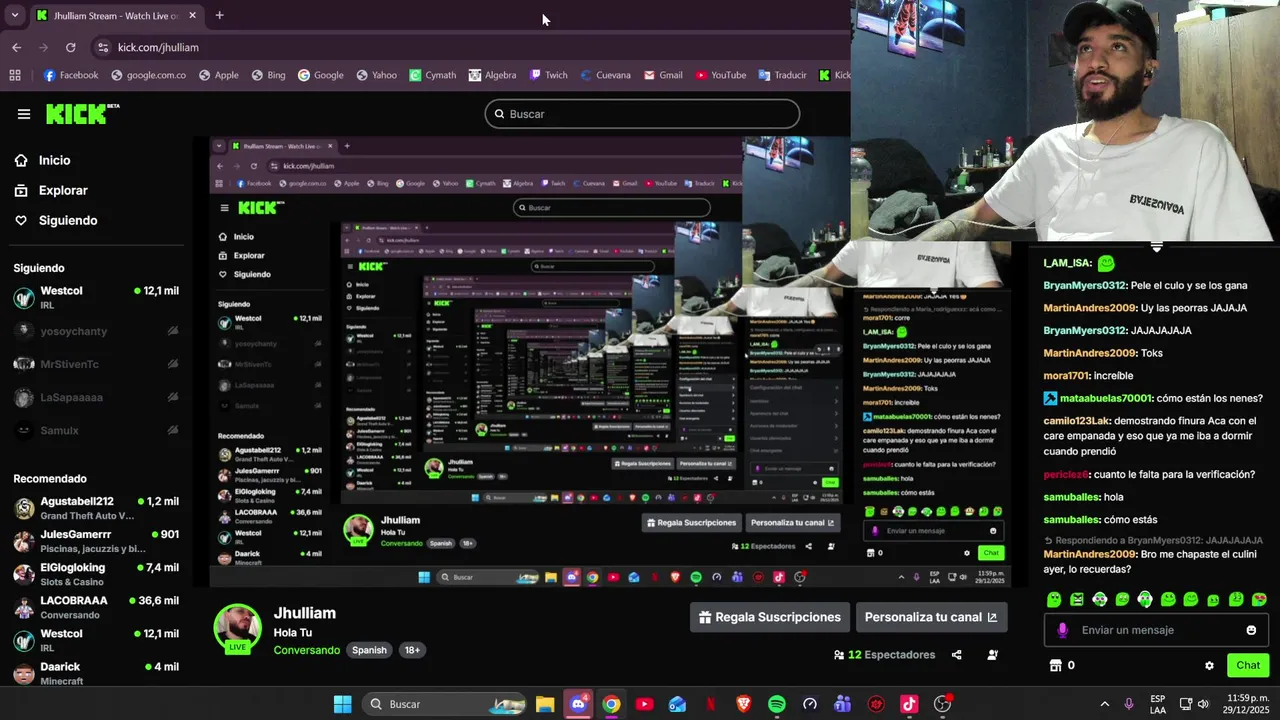Open Brave browser from the taskbar
The image size is (1280, 720).
pos(743,704)
